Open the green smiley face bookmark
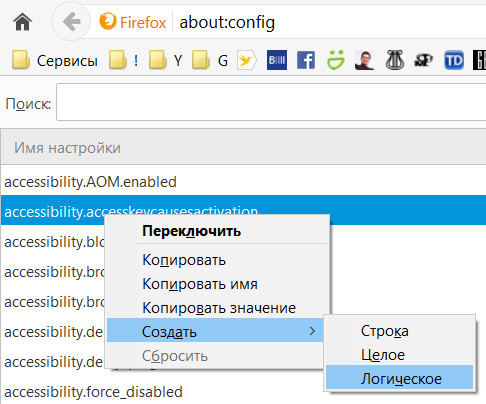This screenshot has width=486, height=404. click(335, 60)
